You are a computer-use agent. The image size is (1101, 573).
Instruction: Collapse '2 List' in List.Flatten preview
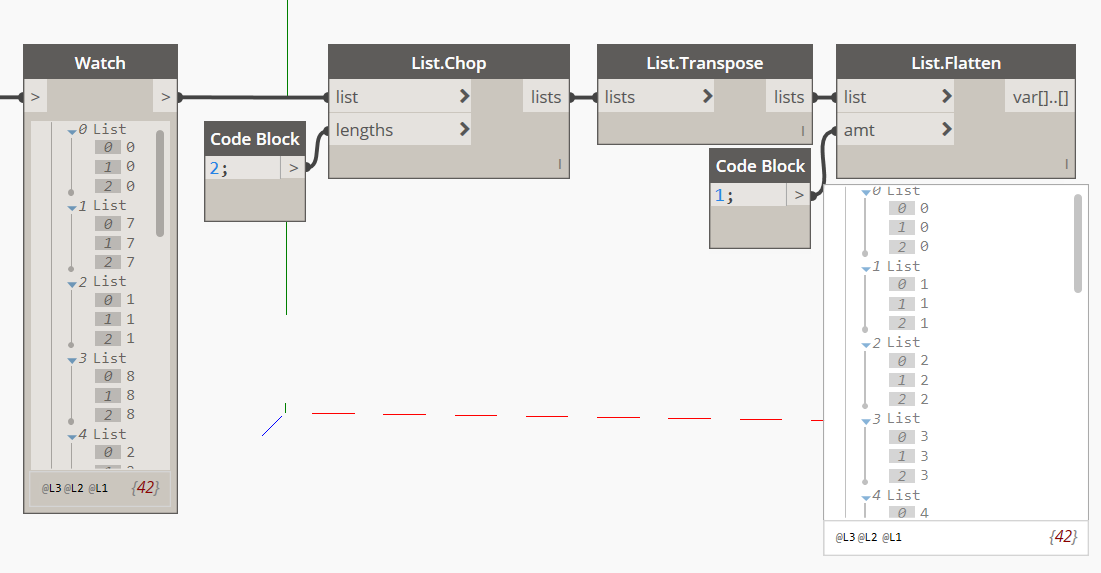point(866,345)
